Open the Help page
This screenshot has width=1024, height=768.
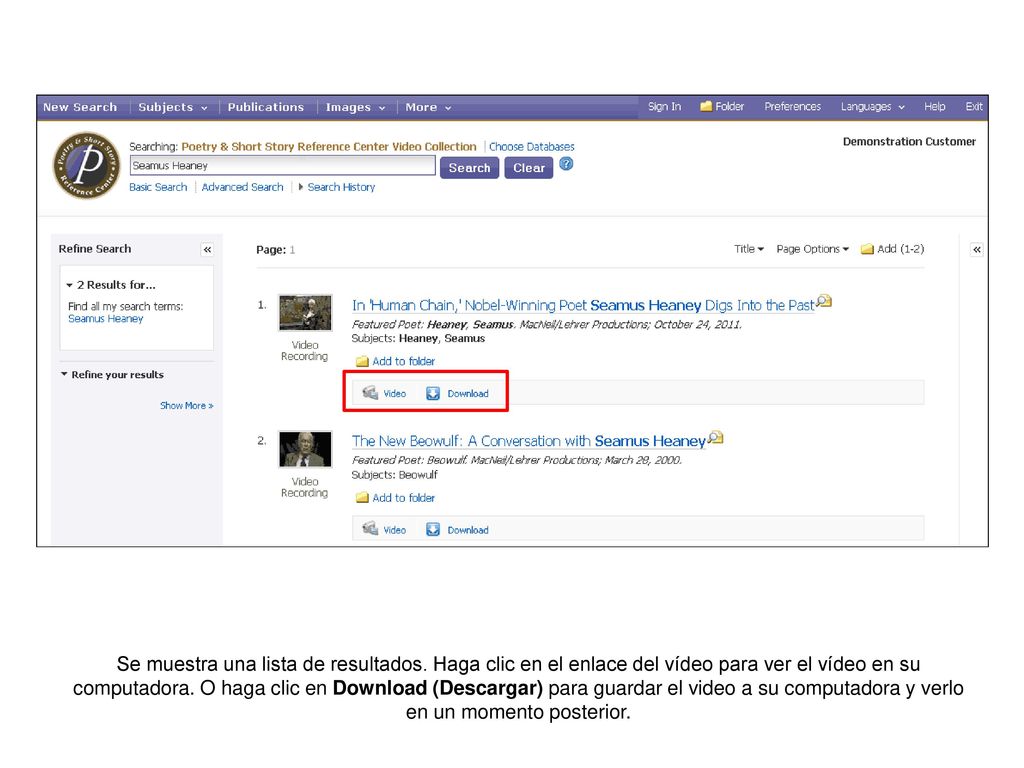pyautogui.click(x=935, y=106)
